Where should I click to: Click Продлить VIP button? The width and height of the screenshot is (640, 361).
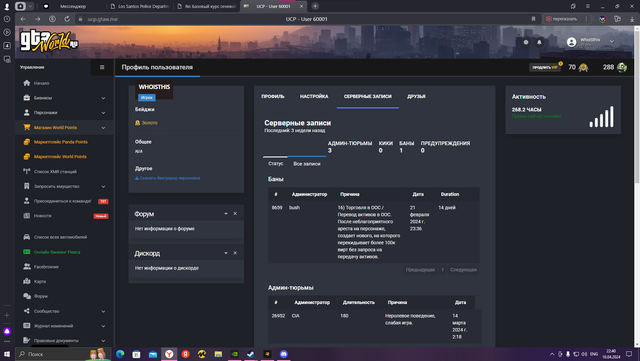coord(544,67)
